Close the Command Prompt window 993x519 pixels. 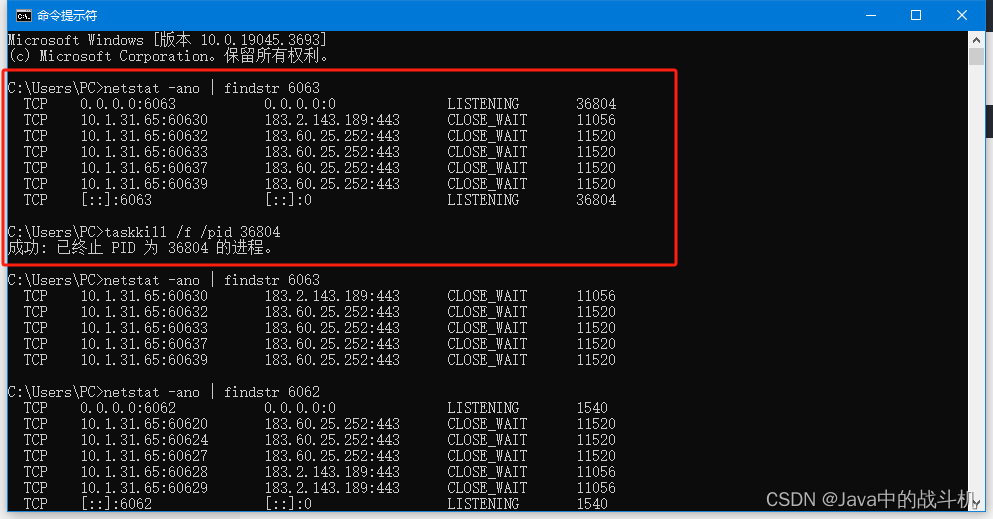[x=961, y=15]
